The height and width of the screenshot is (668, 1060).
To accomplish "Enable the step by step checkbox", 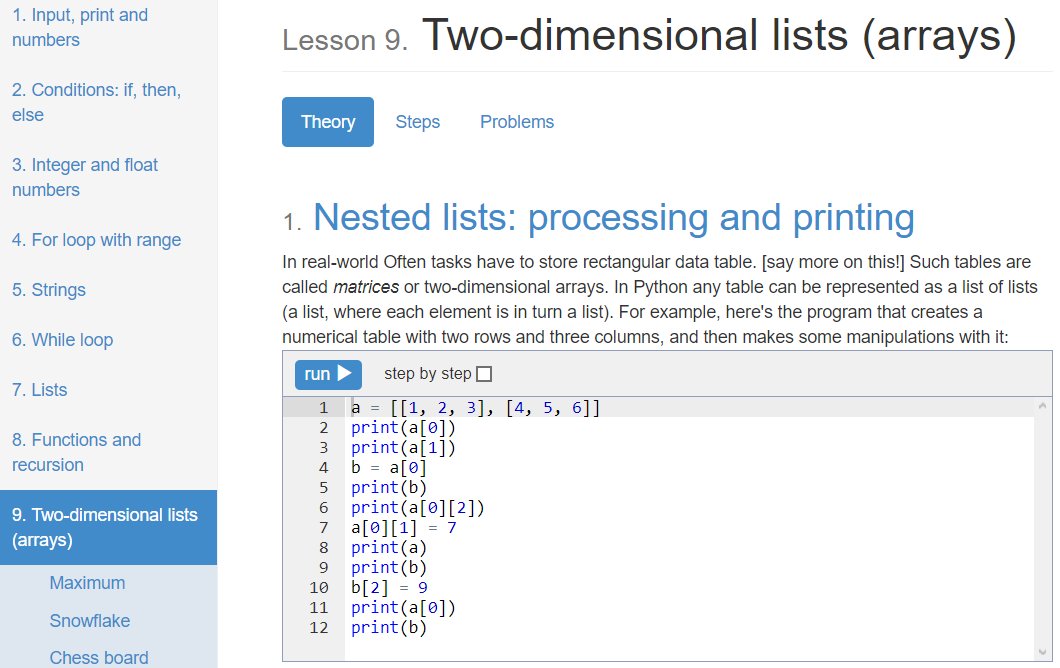I will 484,374.
